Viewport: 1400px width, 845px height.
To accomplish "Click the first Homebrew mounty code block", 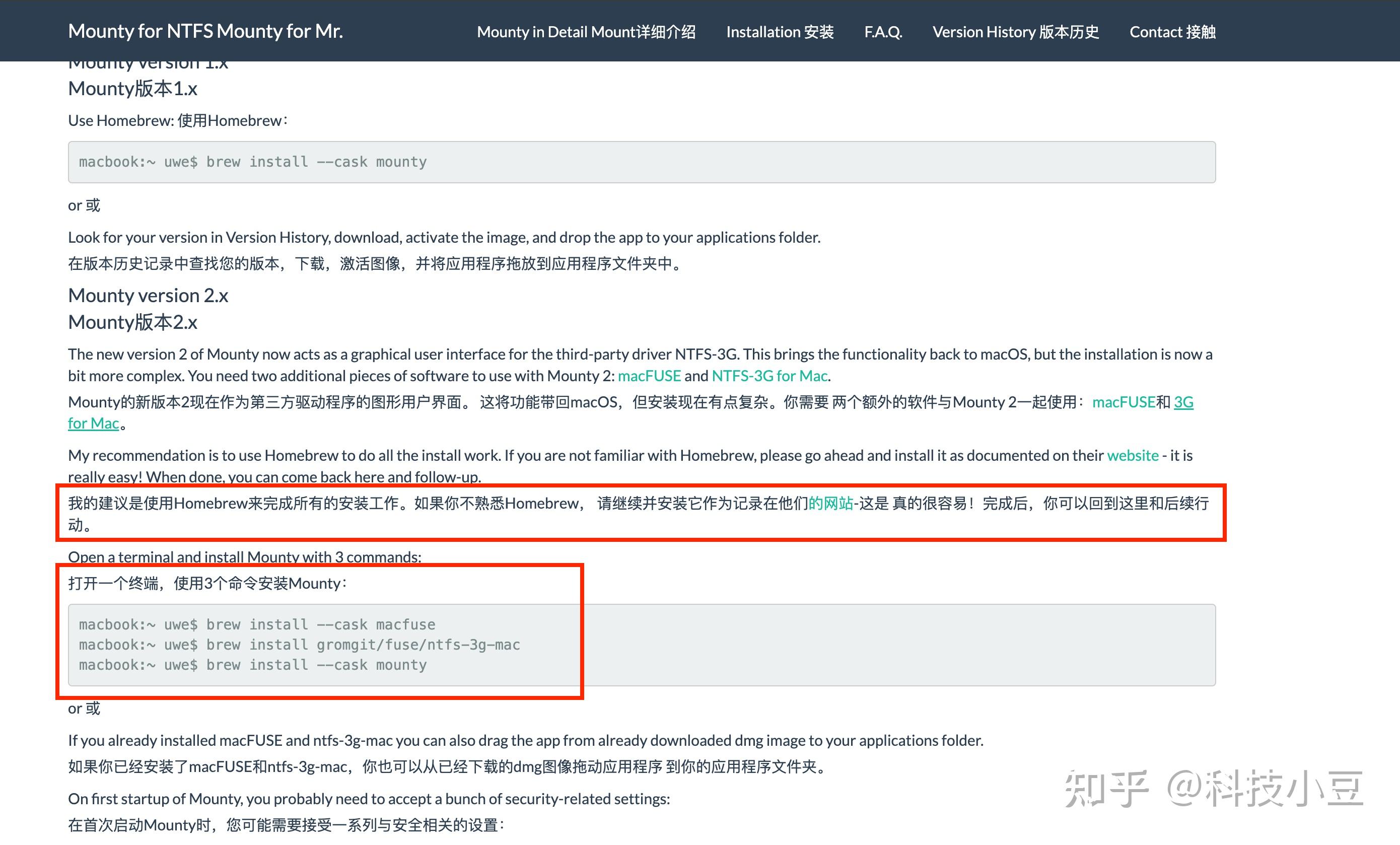I will click(253, 162).
